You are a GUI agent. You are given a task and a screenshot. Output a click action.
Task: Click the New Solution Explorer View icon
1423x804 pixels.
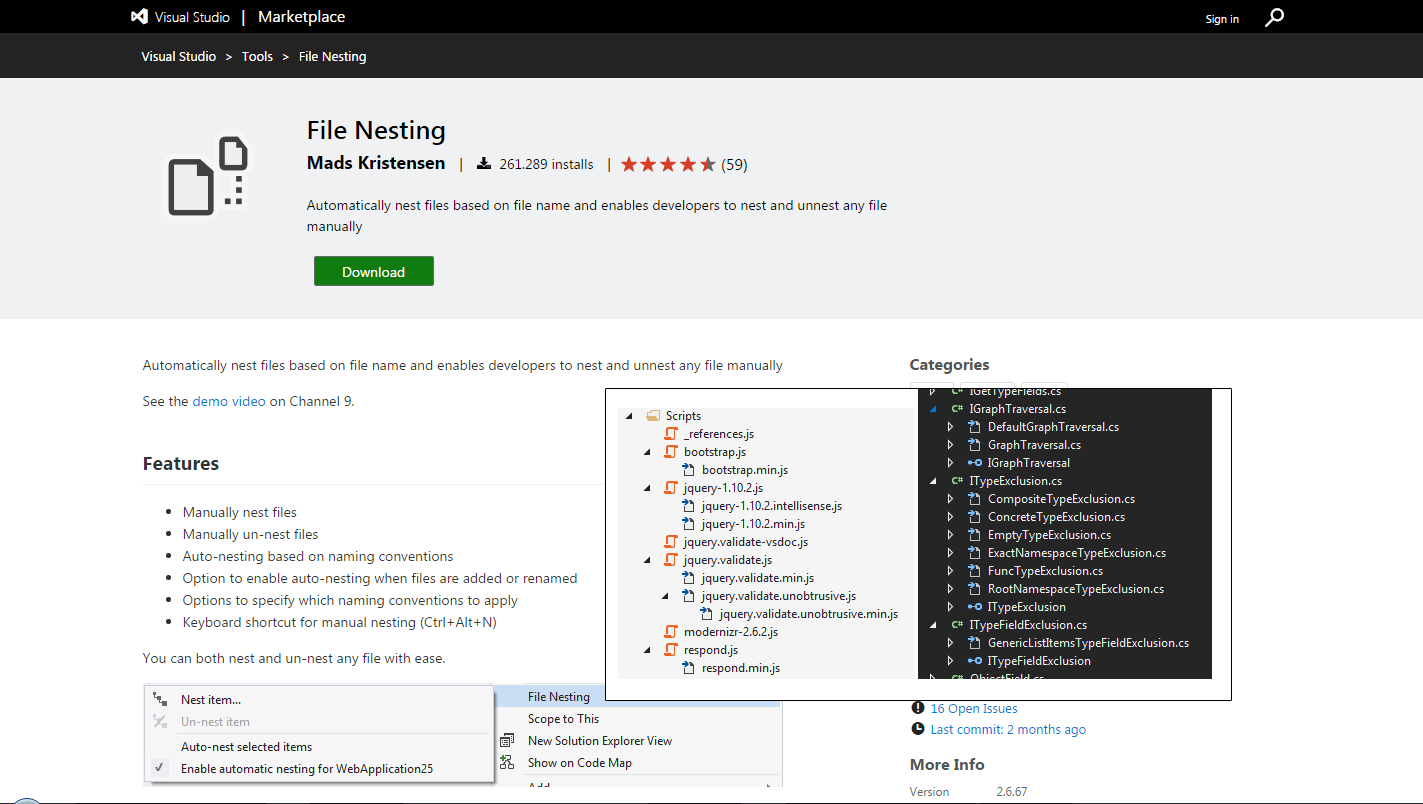pyautogui.click(x=508, y=741)
